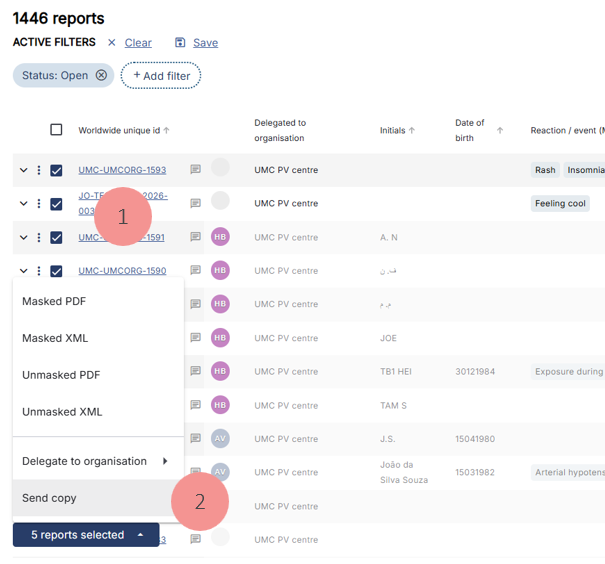Open comment icon for UMC-UMCORG-1593 row
The width and height of the screenshot is (605, 564).
click(x=196, y=170)
